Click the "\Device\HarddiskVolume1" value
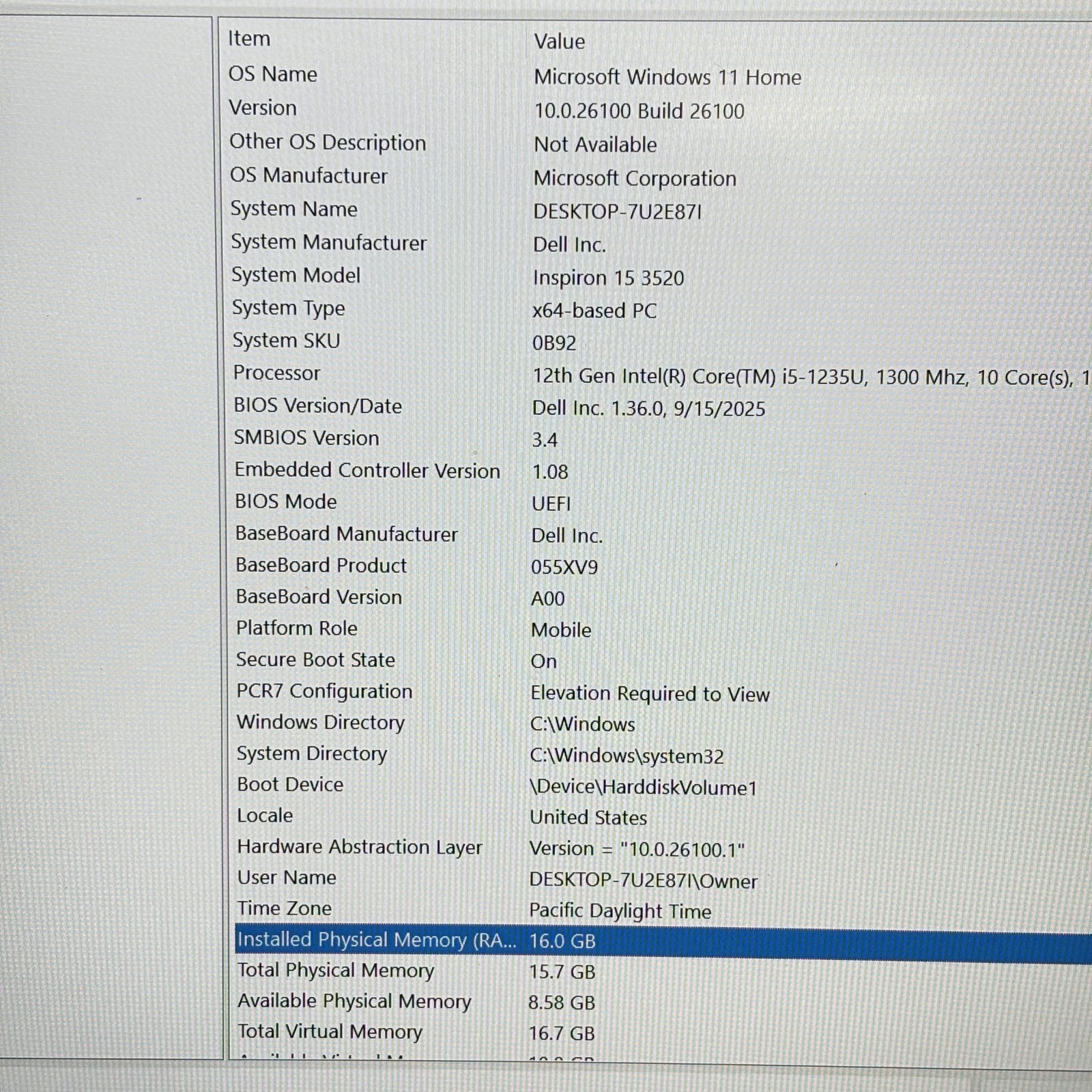Screen dimensions: 1092x1092 pyautogui.click(x=644, y=788)
